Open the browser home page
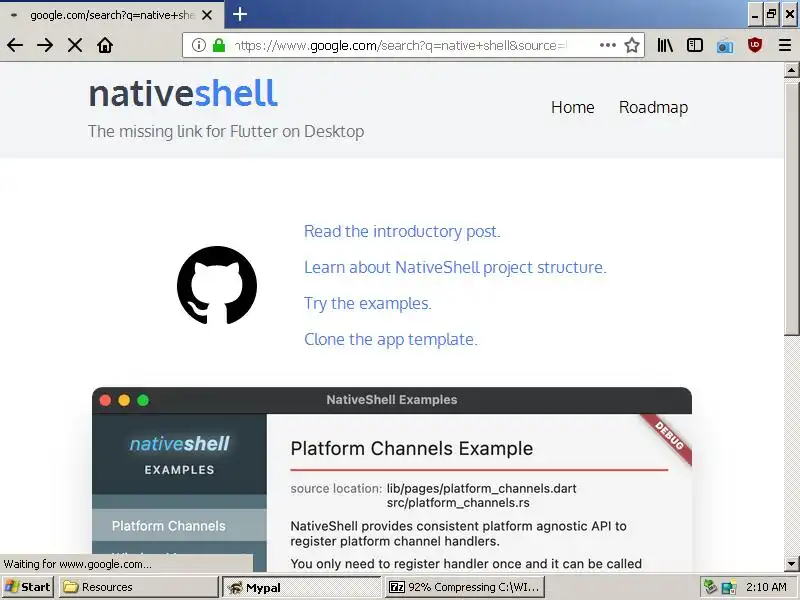Screen dimensions: 800x600 105,45
